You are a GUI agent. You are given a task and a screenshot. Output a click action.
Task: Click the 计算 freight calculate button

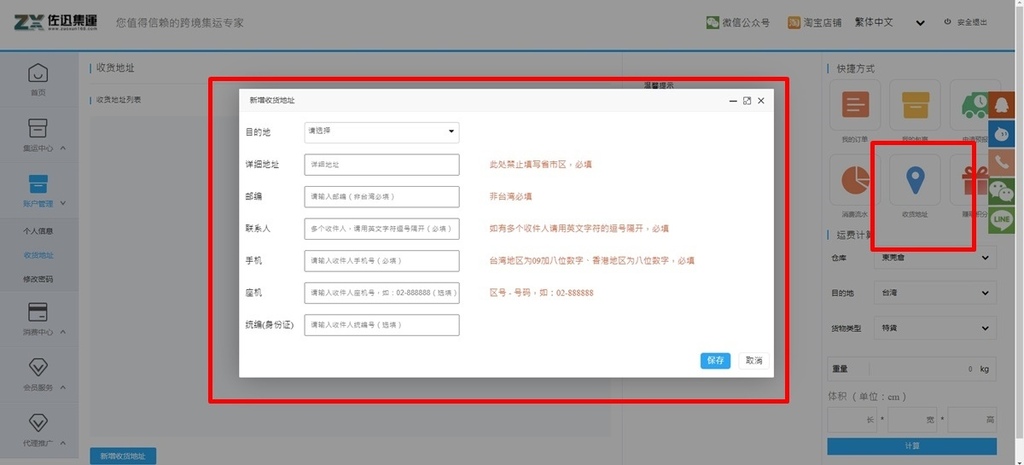912,446
